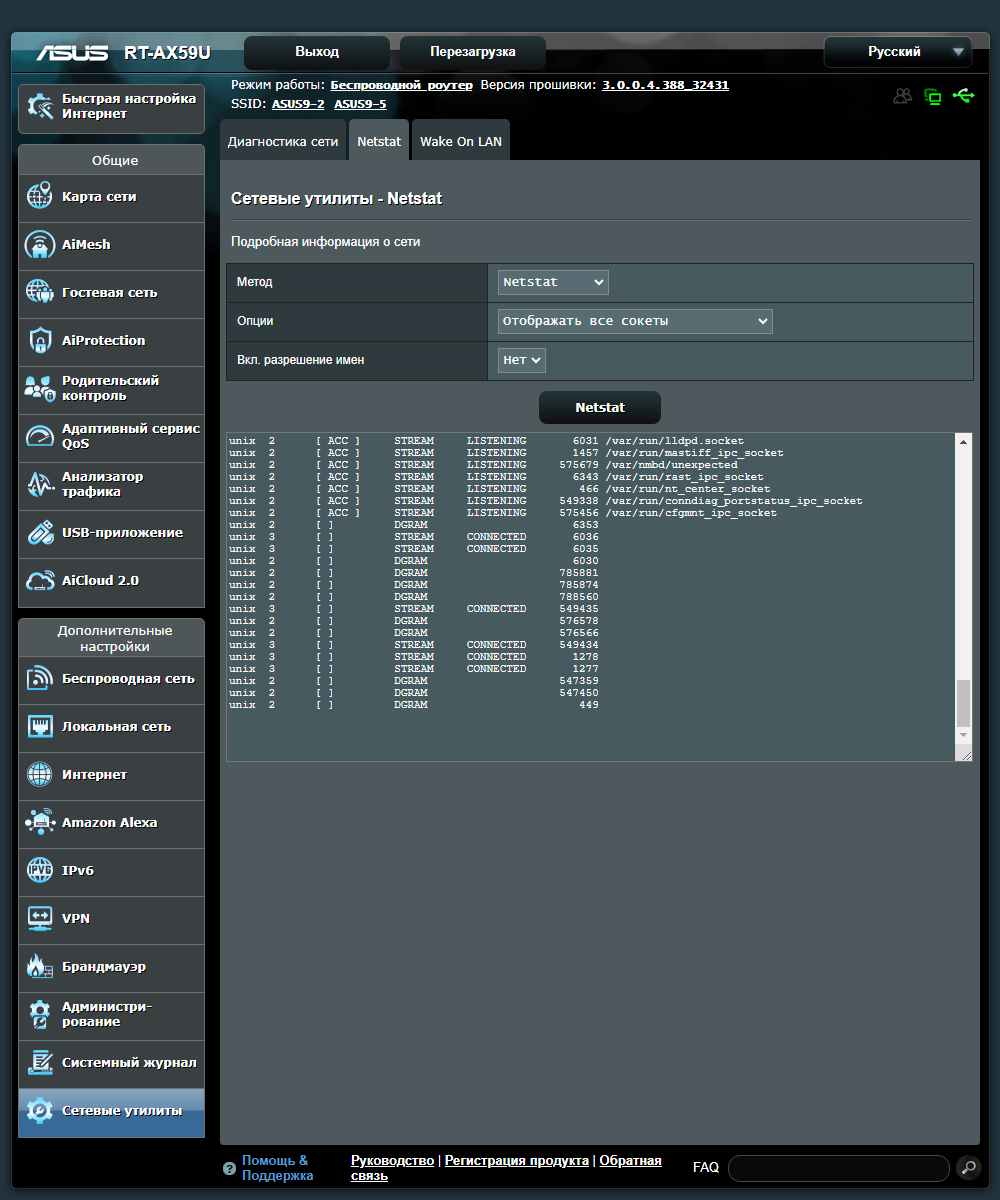
Task: Open AiMesh via its sidebar icon
Action: pyautogui.click(x=39, y=244)
